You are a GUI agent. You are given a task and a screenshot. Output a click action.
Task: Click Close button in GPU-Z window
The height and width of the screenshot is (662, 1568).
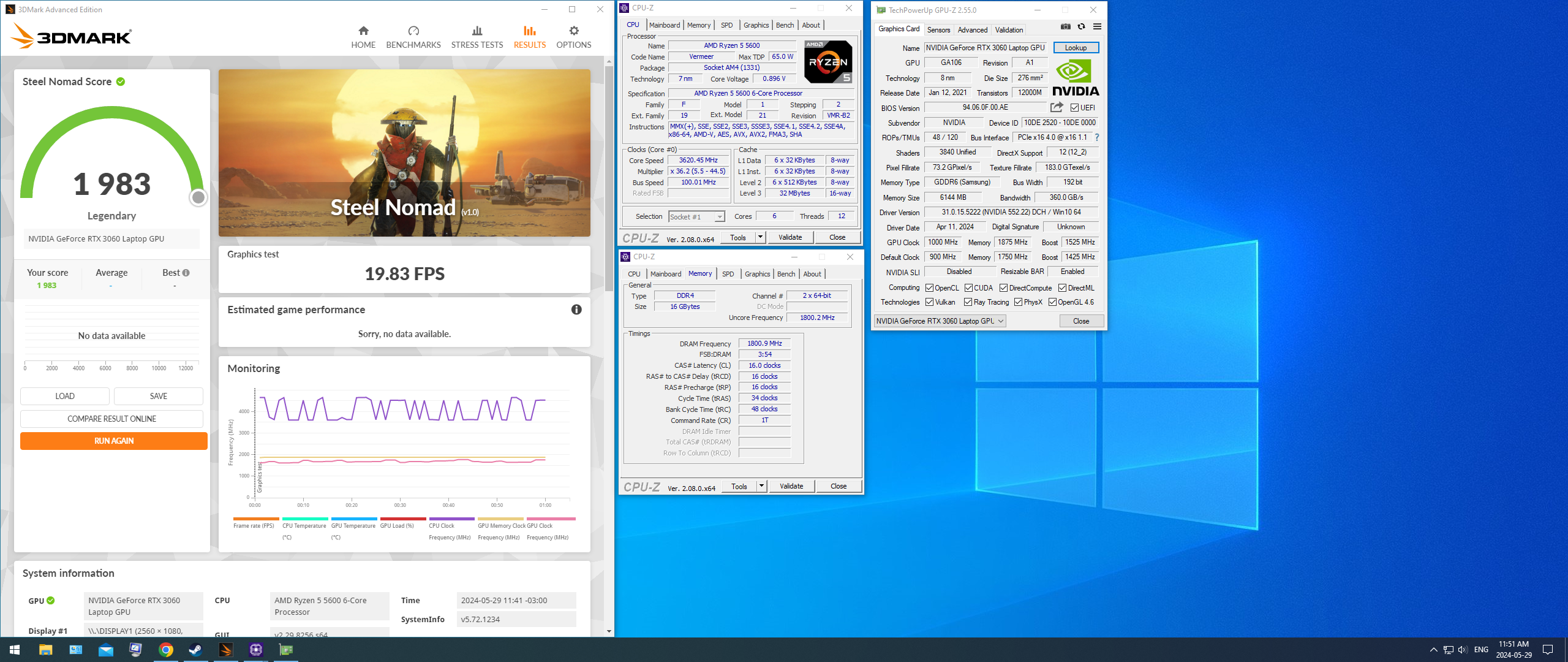1081,321
